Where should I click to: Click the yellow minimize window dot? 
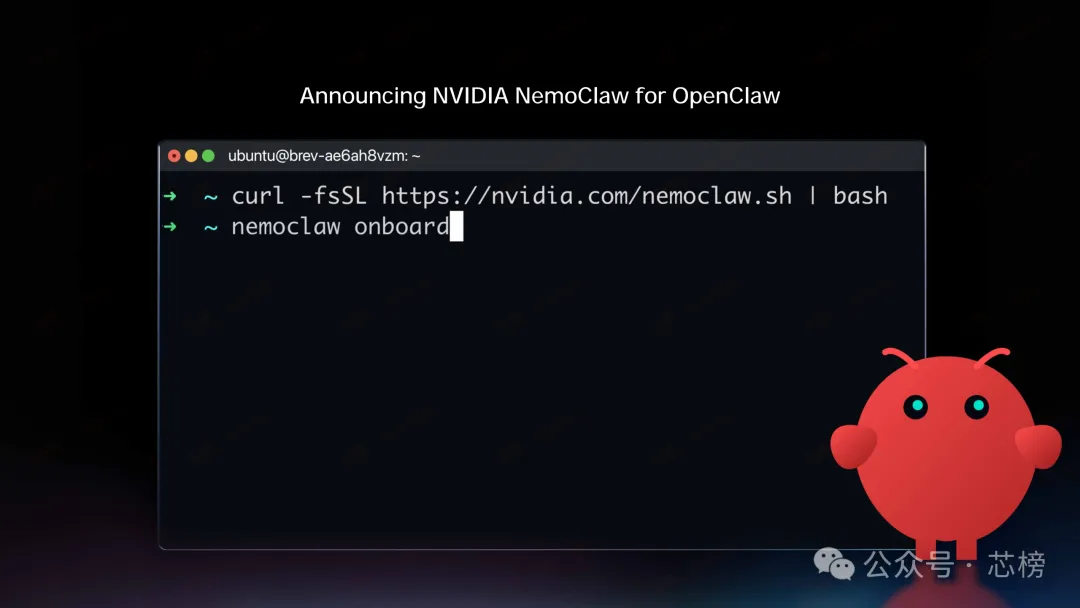191,156
